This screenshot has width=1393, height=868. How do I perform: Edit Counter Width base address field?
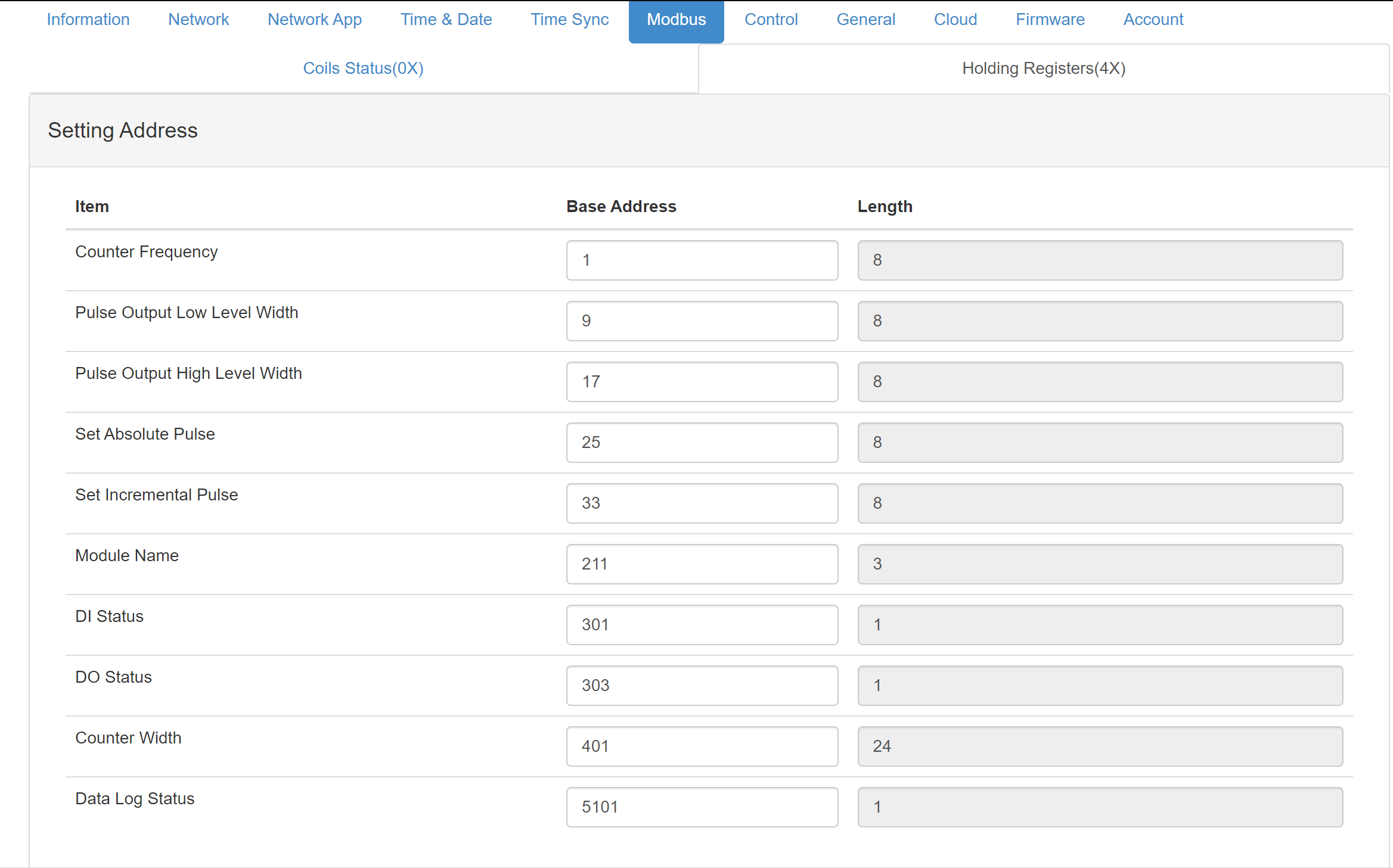point(702,746)
